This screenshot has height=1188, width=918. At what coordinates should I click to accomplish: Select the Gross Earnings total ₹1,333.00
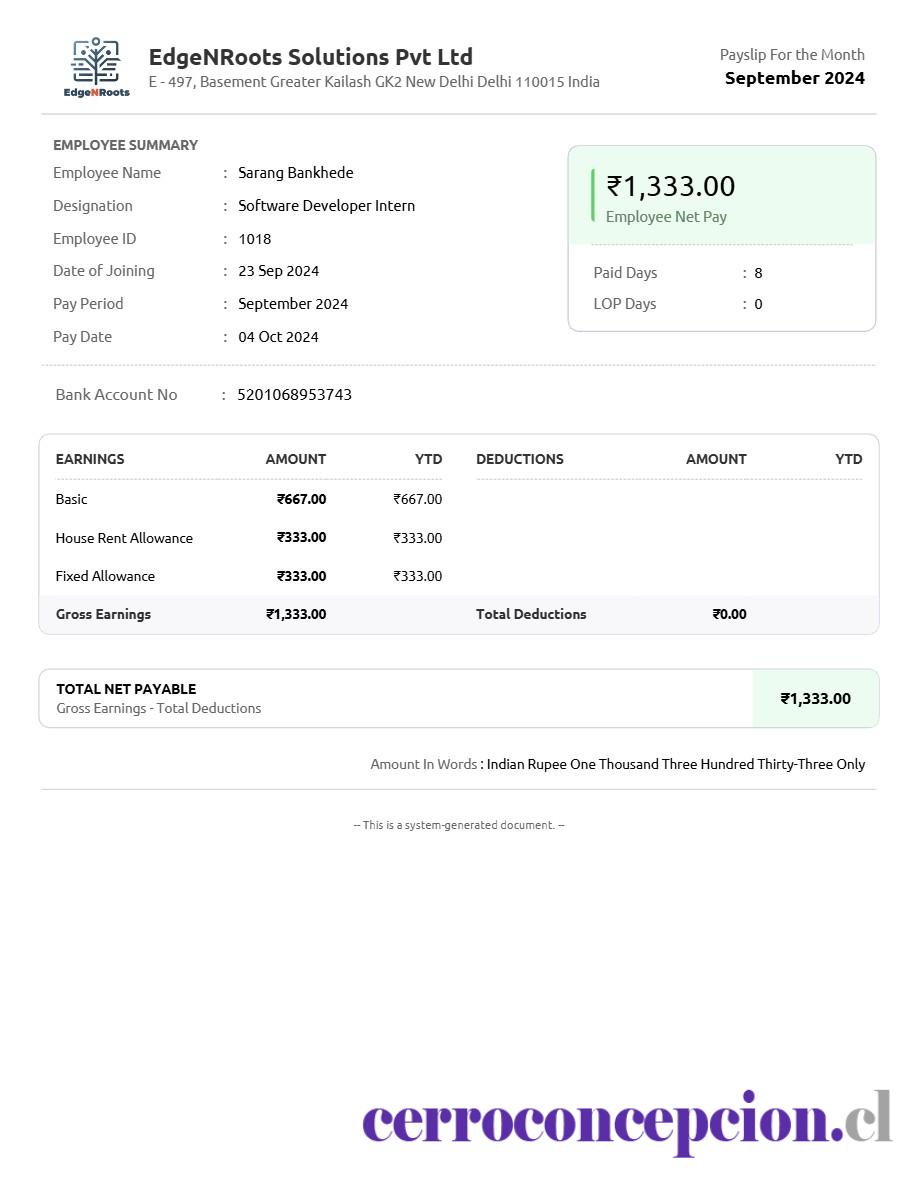click(x=296, y=614)
